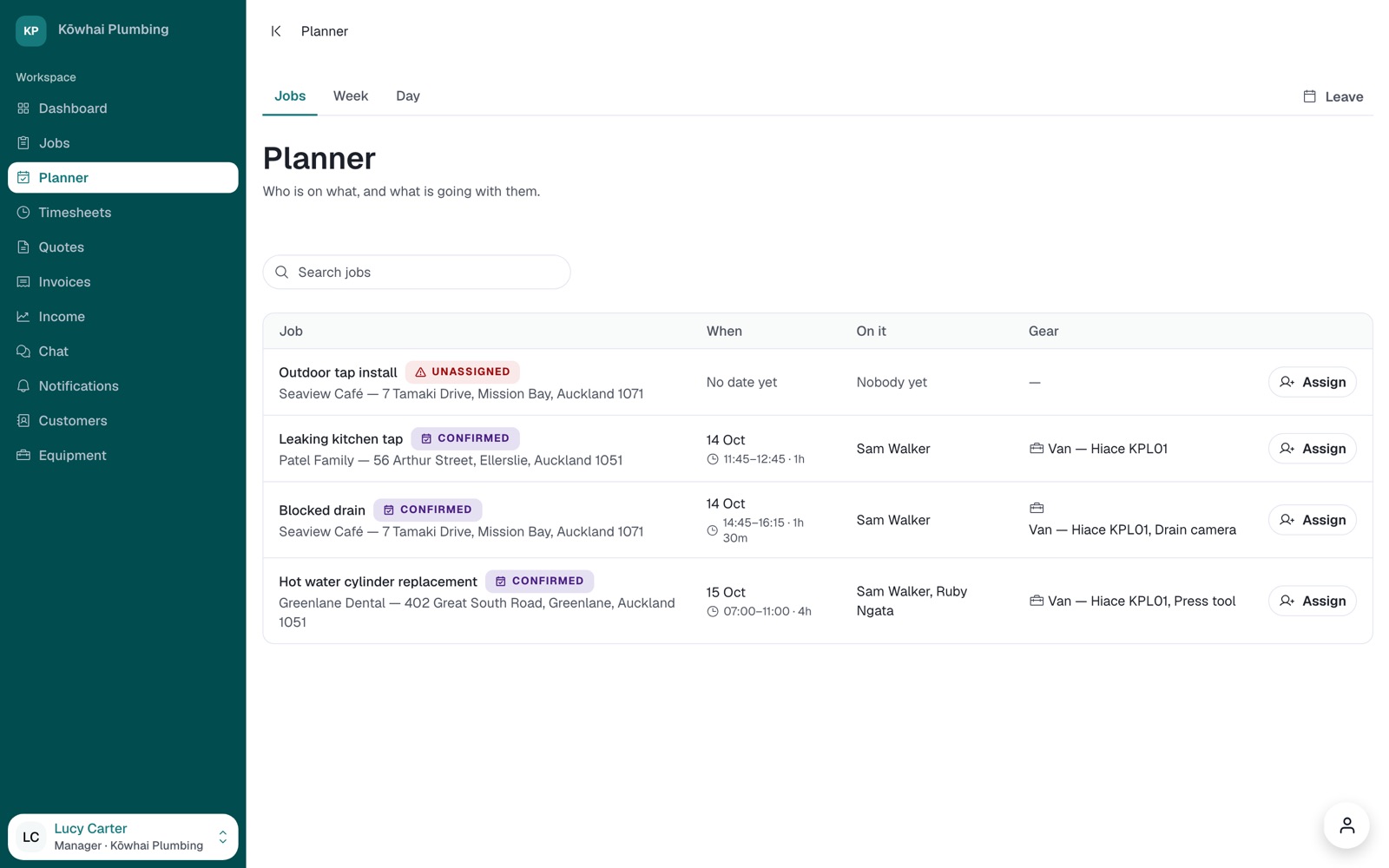The width and height of the screenshot is (1389, 868).
Task: Click the Notifications bell icon
Action: pyautogui.click(x=23, y=386)
